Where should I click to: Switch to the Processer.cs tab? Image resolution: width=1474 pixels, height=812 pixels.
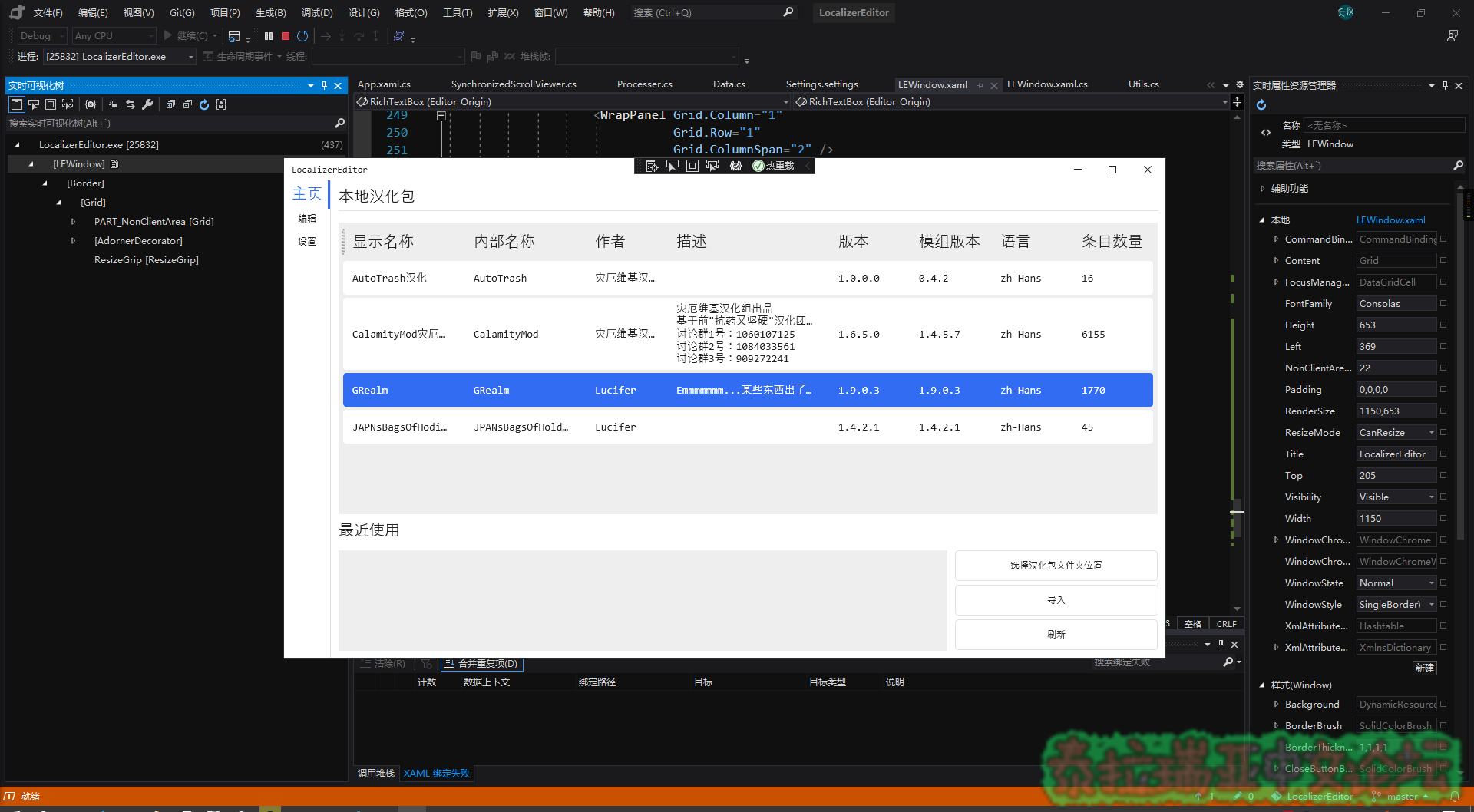(645, 84)
